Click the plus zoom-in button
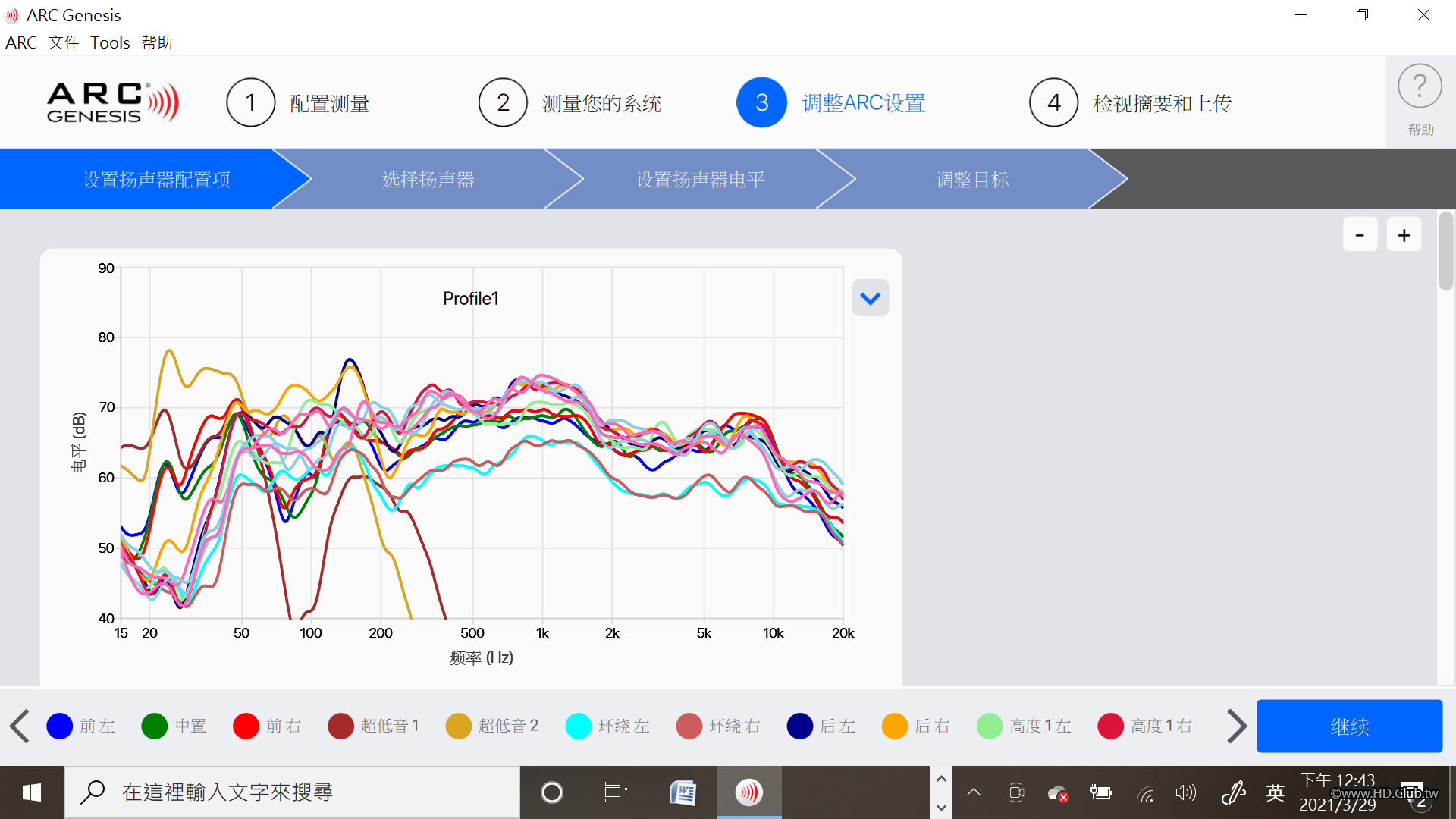This screenshot has height=819, width=1456. pos(1404,235)
